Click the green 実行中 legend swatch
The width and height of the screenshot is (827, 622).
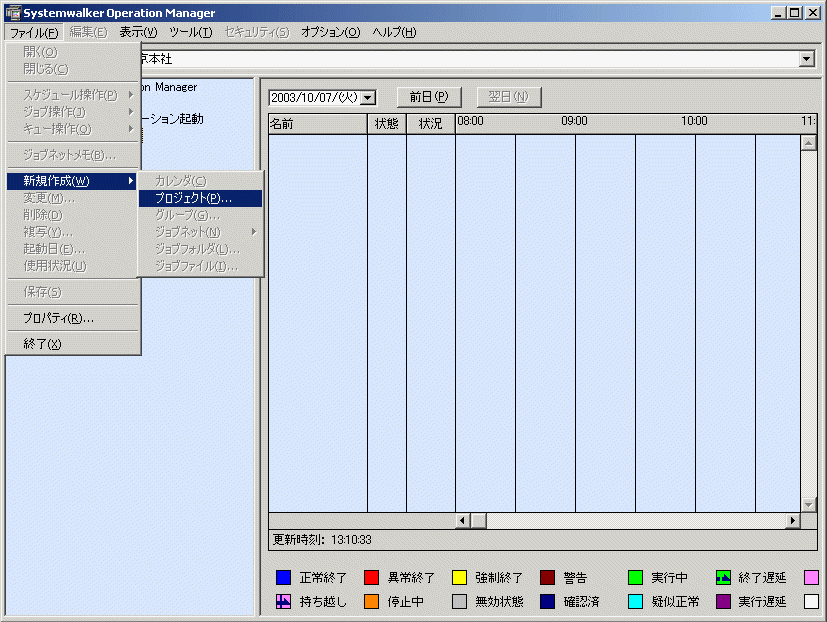coord(636,578)
